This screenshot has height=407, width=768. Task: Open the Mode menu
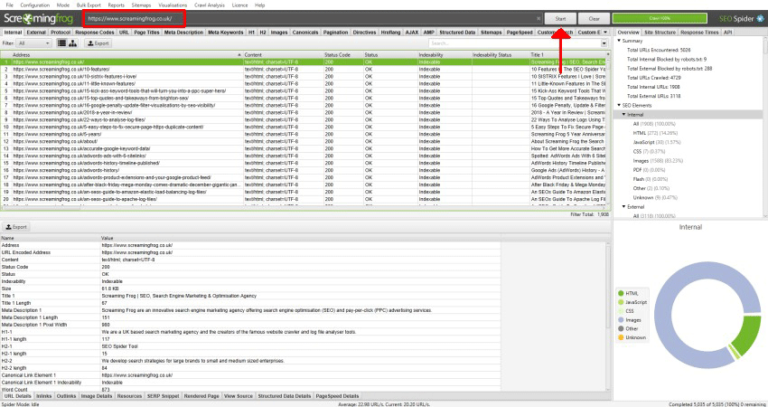(63, 5)
